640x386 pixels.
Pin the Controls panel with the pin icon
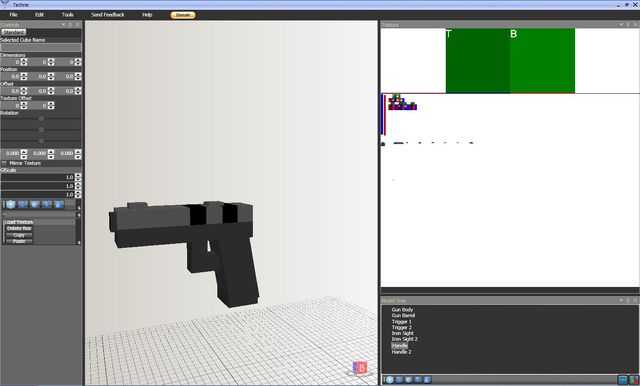click(x=71, y=25)
